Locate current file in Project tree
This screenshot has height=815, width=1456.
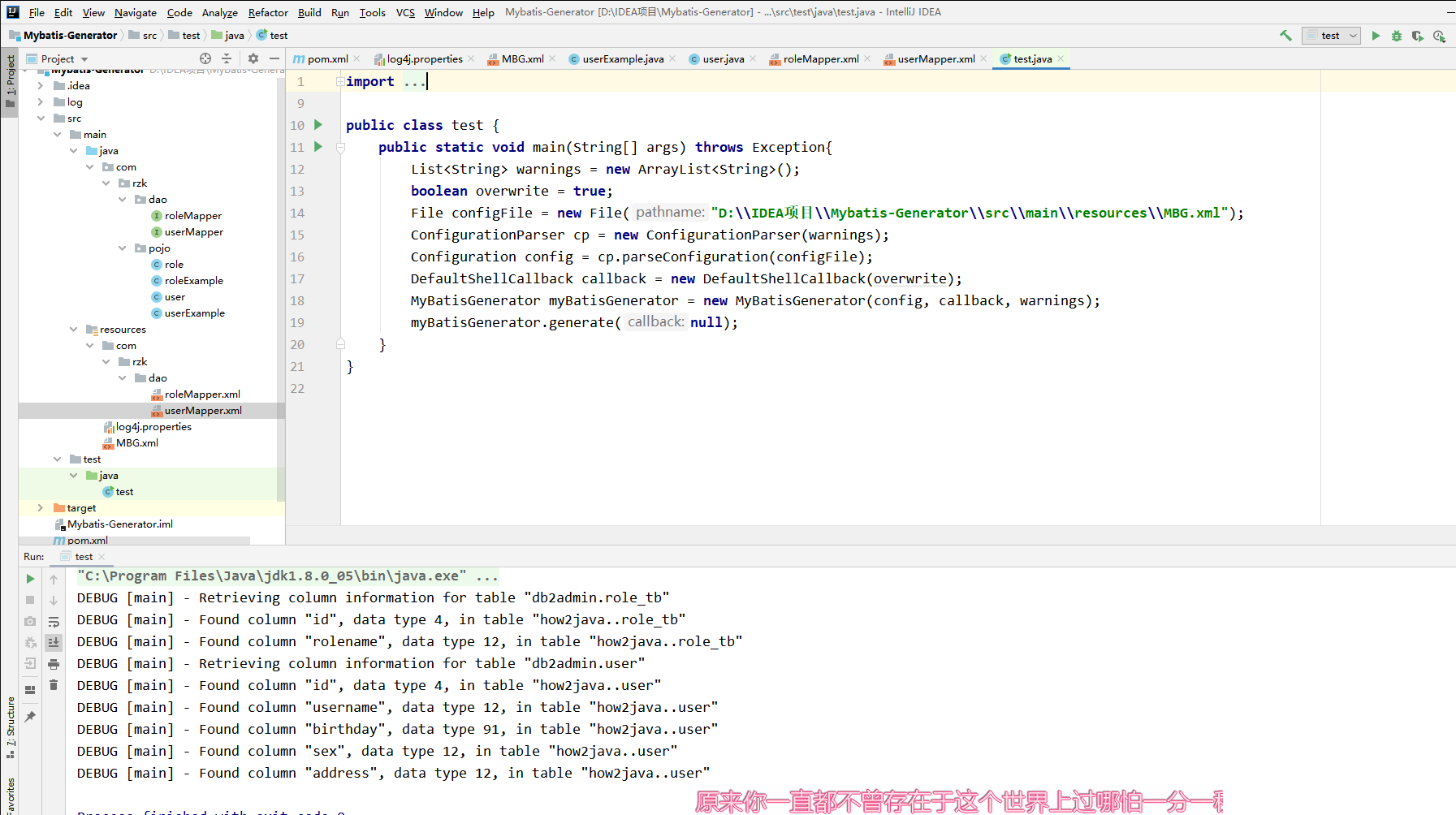click(205, 58)
